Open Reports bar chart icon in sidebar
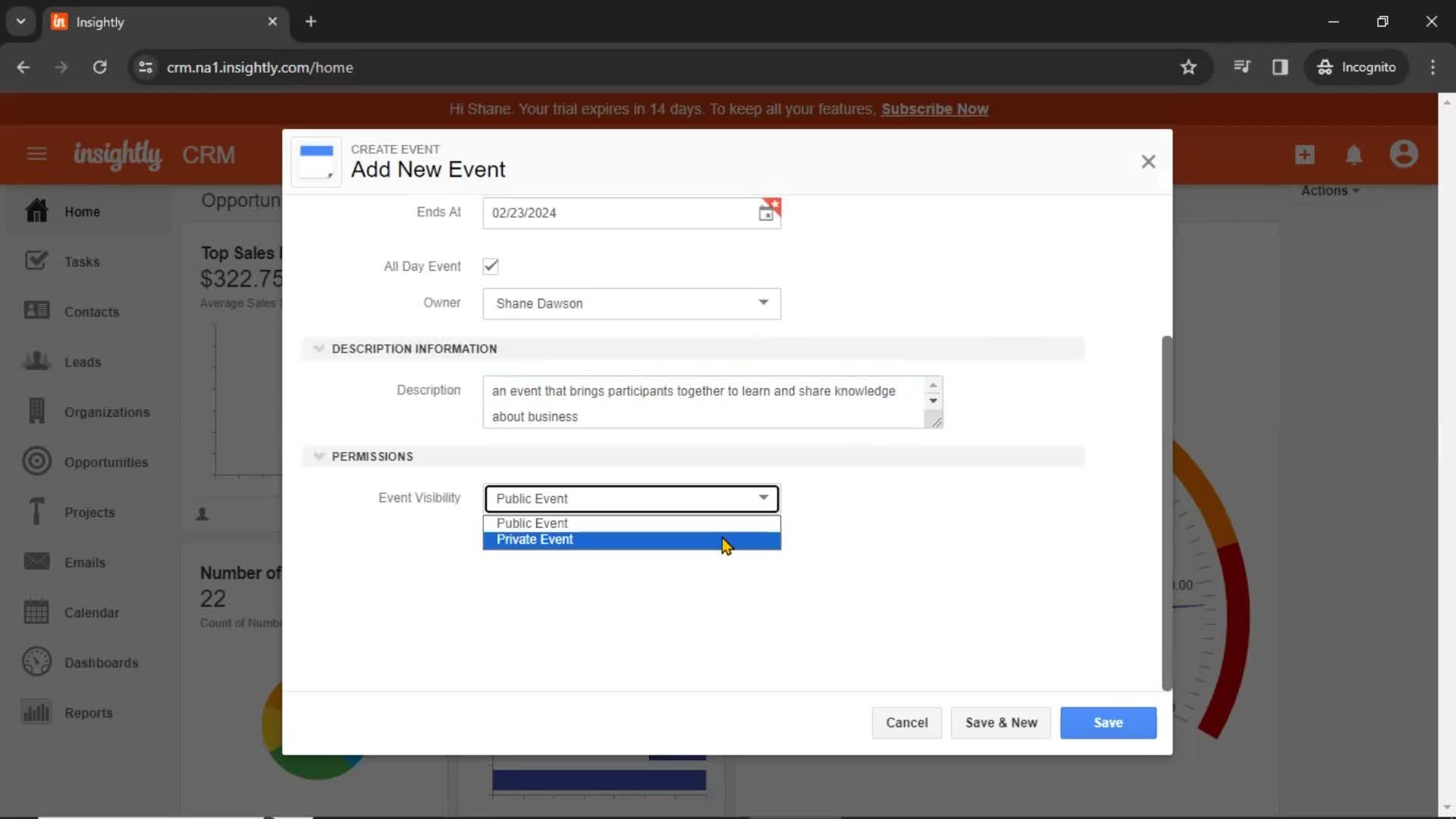The image size is (1456, 819). [x=36, y=712]
